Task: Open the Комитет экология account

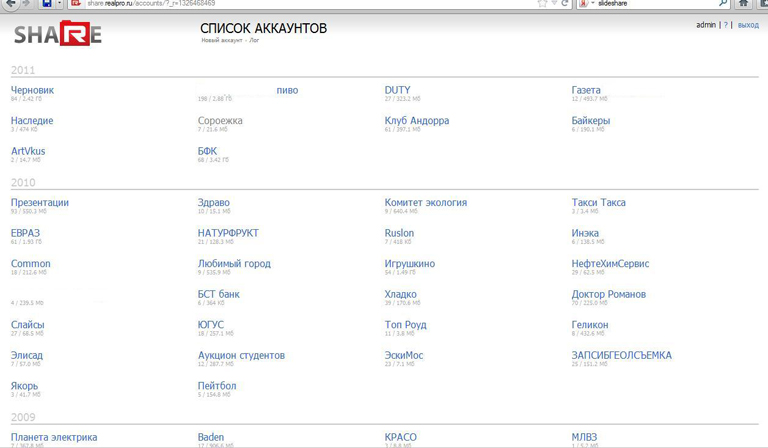Action: pyautogui.click(x=426, y=203)
